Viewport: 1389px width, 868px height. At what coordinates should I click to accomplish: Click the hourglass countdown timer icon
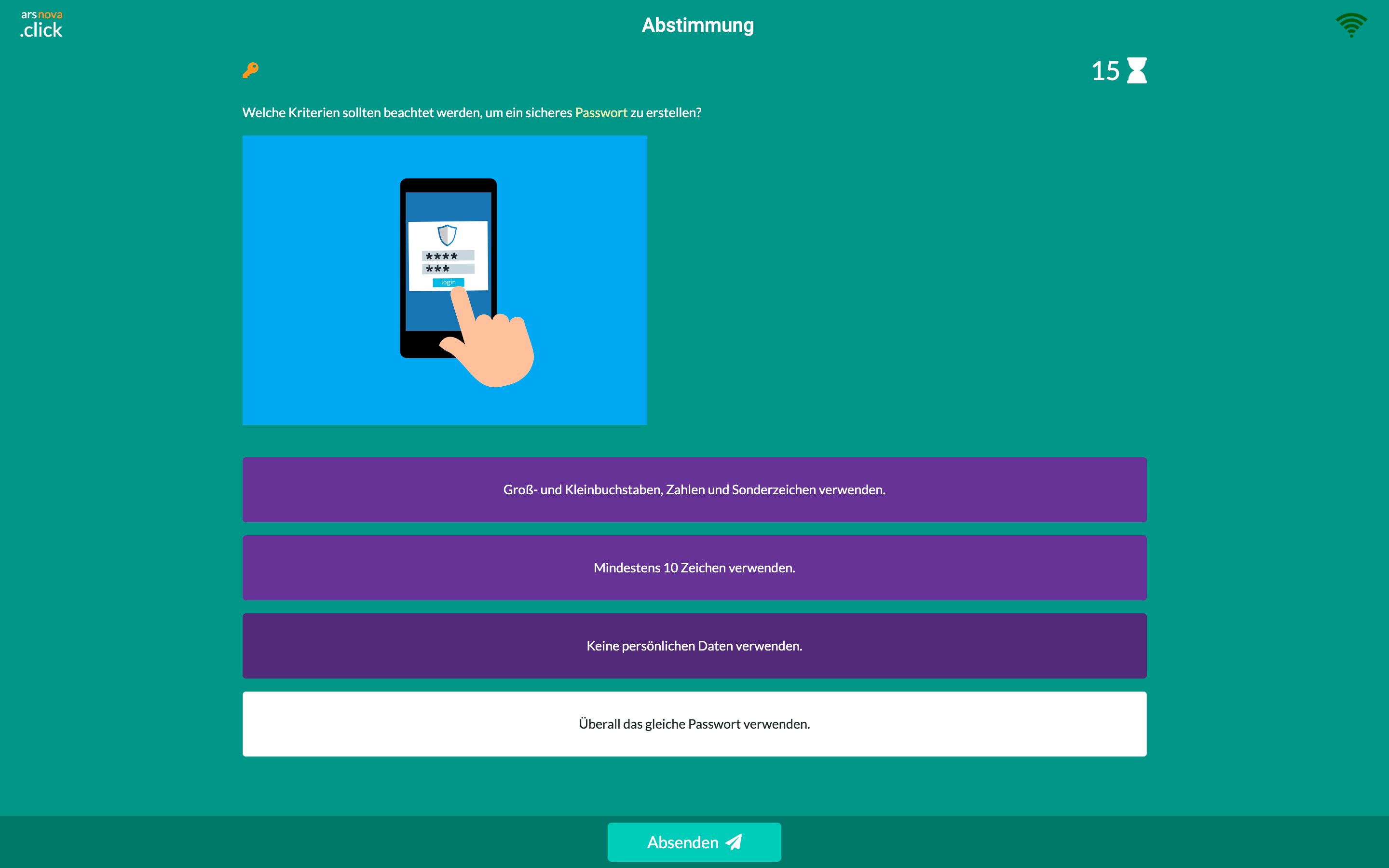(1136, 70)
